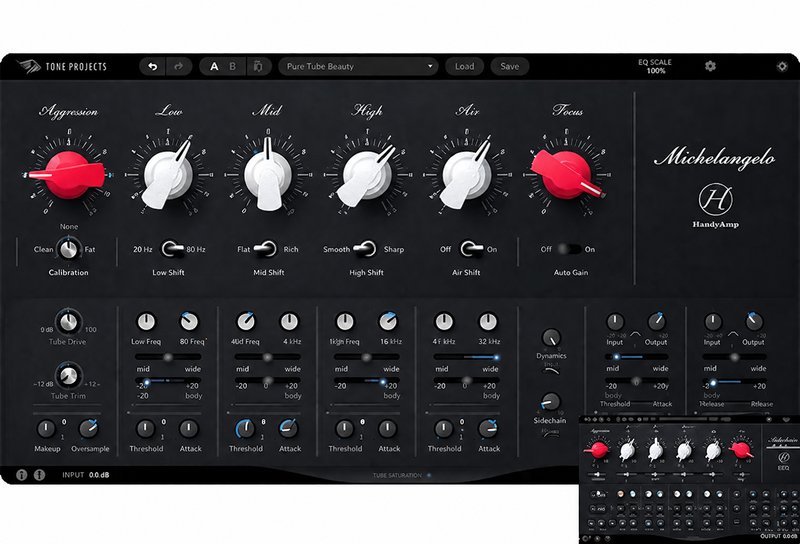Click the Oversample knob
The width and height of the screenshot is (800, 544).
[x=89, y=429]
